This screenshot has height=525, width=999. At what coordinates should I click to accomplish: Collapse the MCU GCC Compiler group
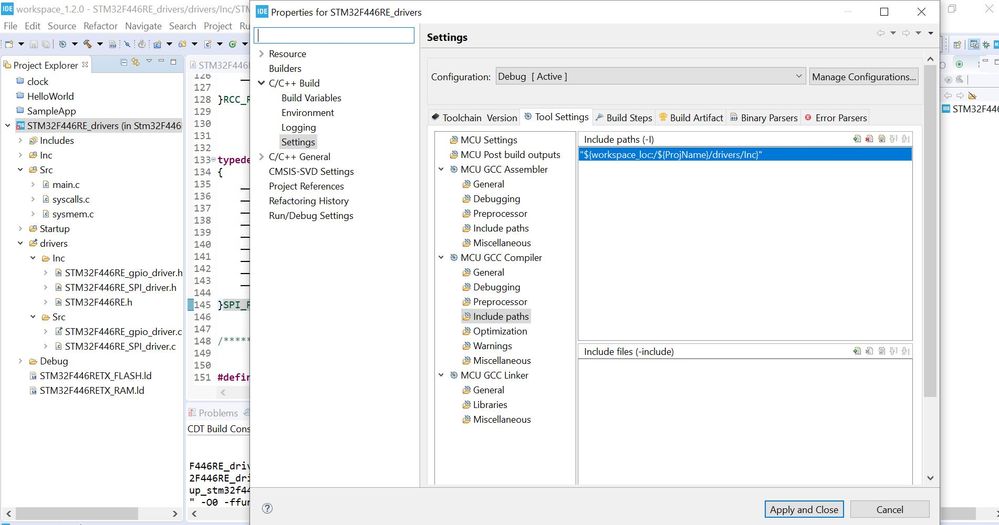click(441, 257)
